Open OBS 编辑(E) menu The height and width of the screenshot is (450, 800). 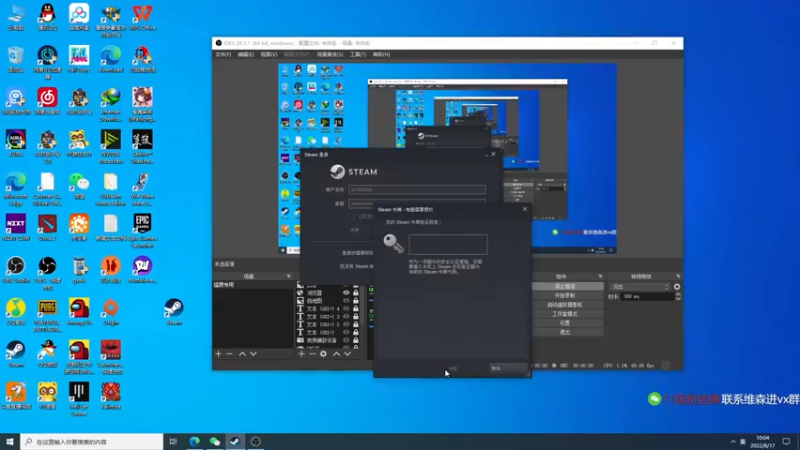click(x=245, y=54)
